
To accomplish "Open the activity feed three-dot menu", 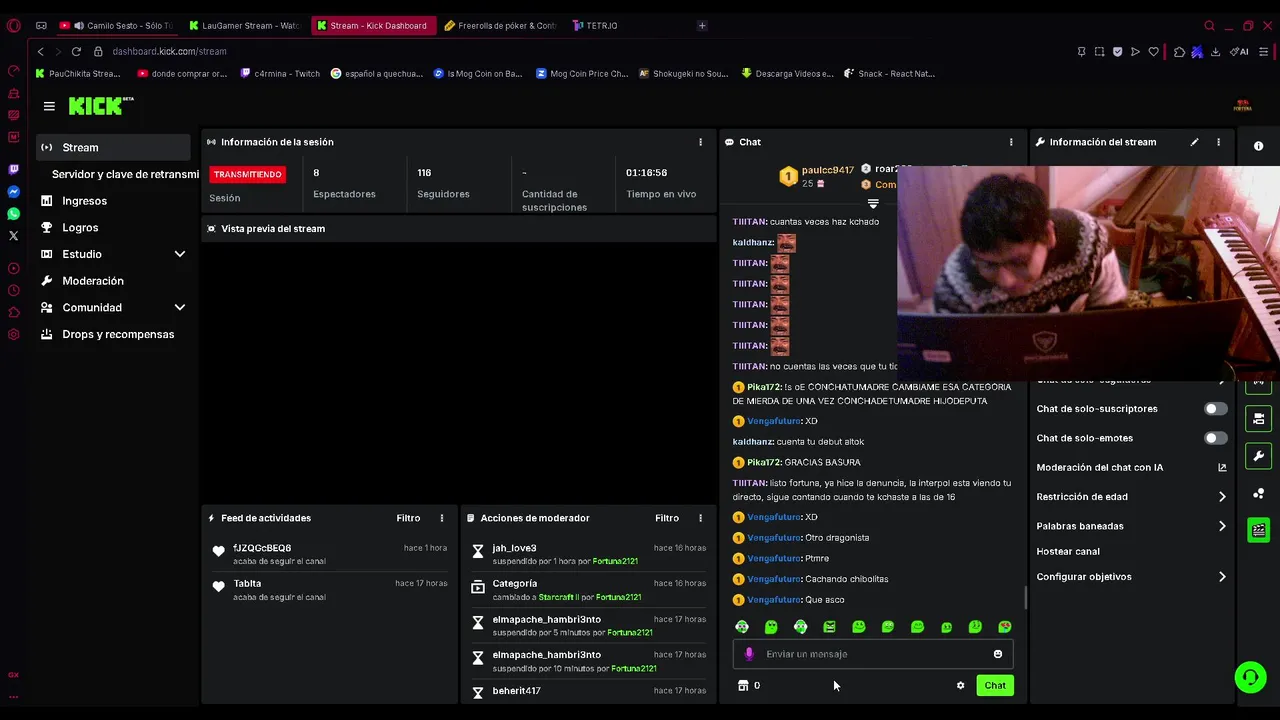I will pyautogui.click(x=441, y=518).
